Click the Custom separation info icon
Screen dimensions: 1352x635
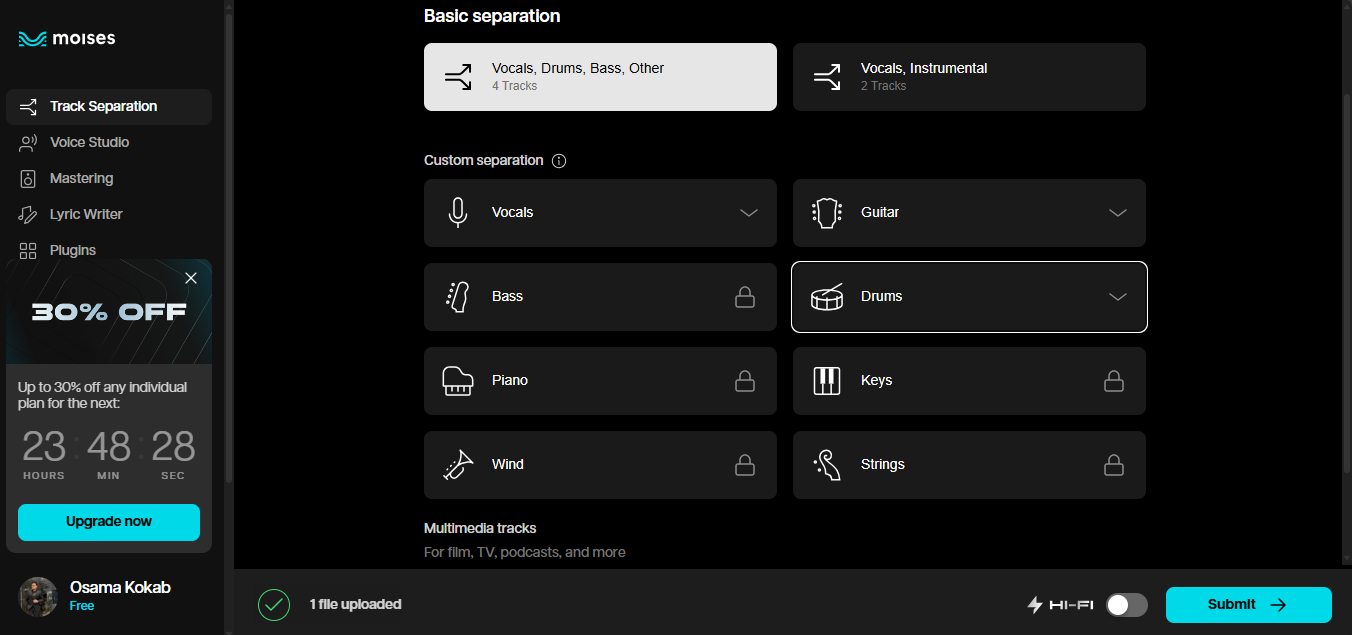[x=559, y=160]
